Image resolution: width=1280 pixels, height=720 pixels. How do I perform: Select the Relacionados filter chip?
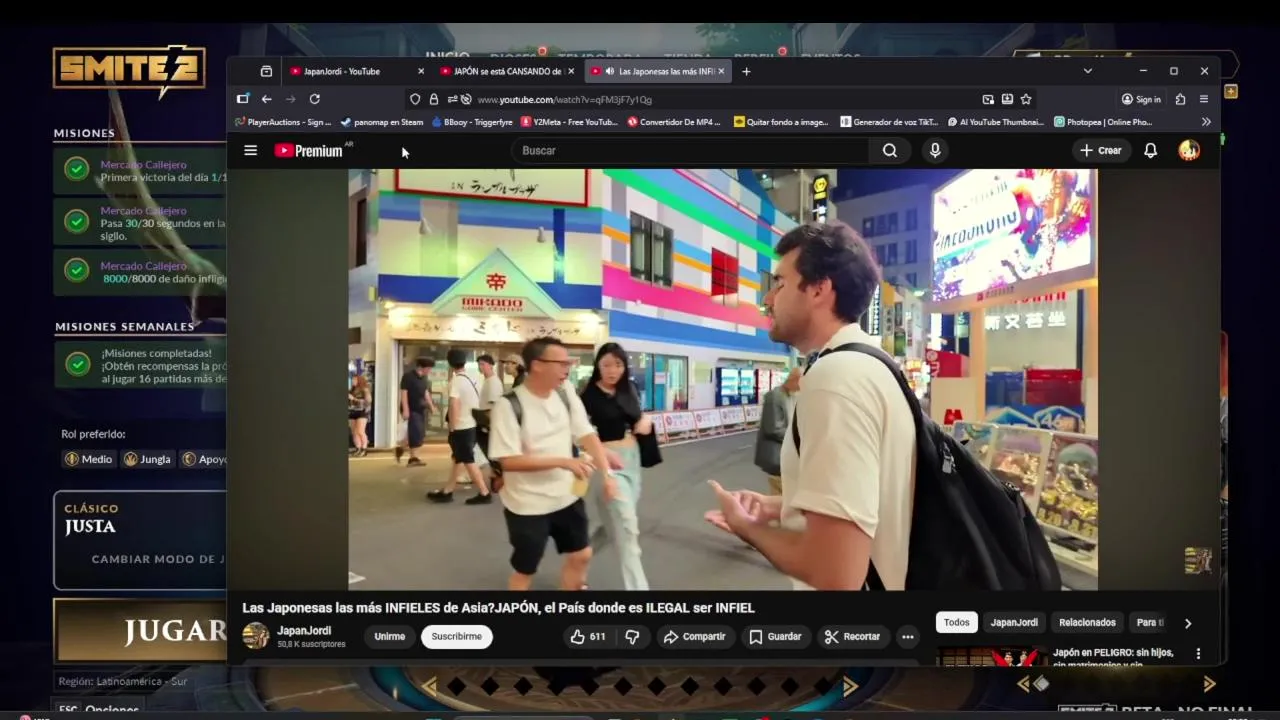(x=1087, y=622)
